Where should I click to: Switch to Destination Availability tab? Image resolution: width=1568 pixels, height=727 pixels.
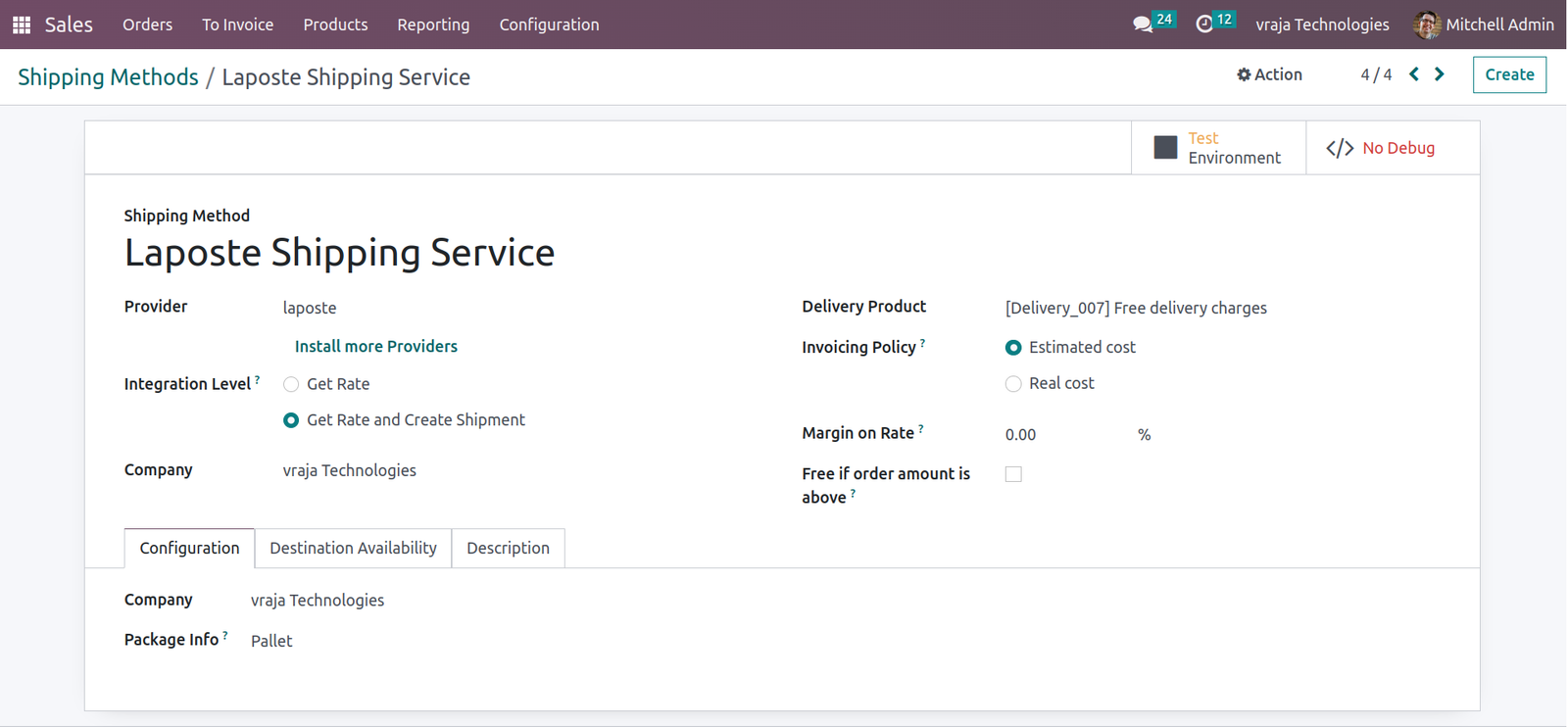[x=353, y=548]
